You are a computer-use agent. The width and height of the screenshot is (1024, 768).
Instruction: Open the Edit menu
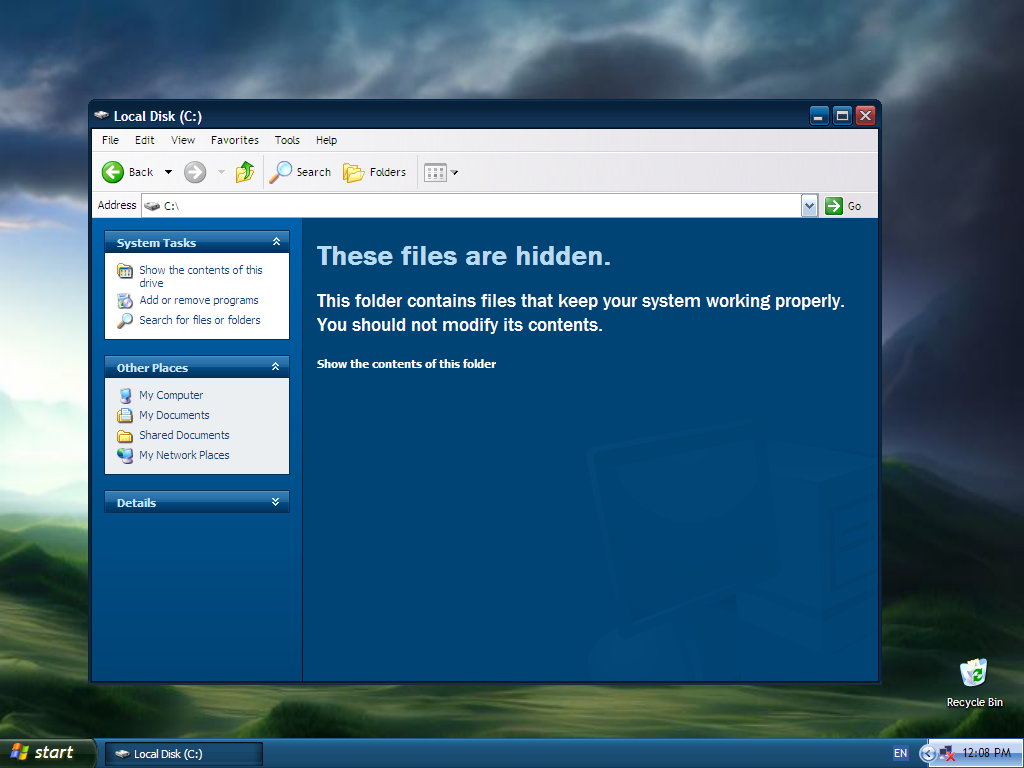(144, 140)
